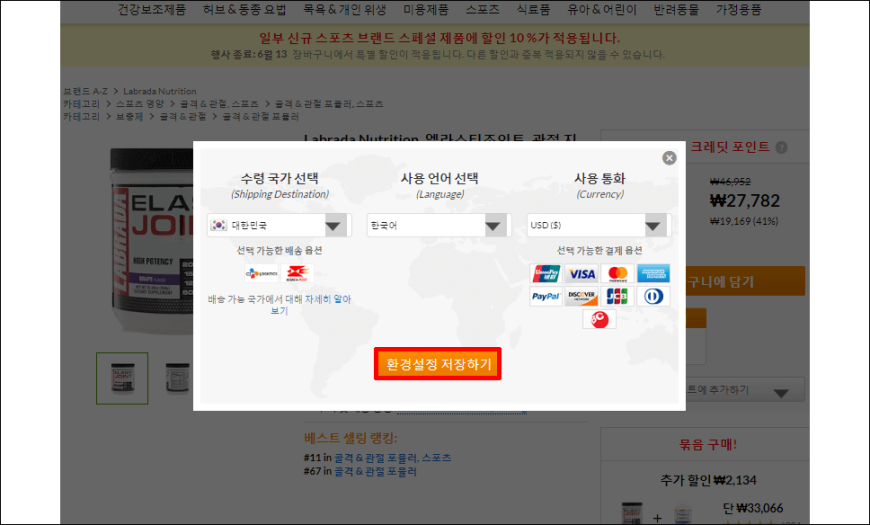Screen dimensions: 870x525
Task: Open the 식료품 menu
Action: [x=533, y=9]
